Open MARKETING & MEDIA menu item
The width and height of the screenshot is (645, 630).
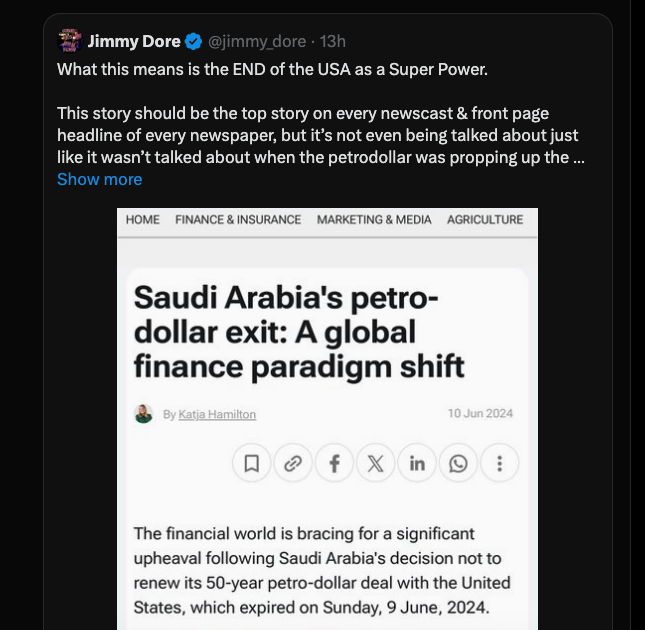click(374, 220)
